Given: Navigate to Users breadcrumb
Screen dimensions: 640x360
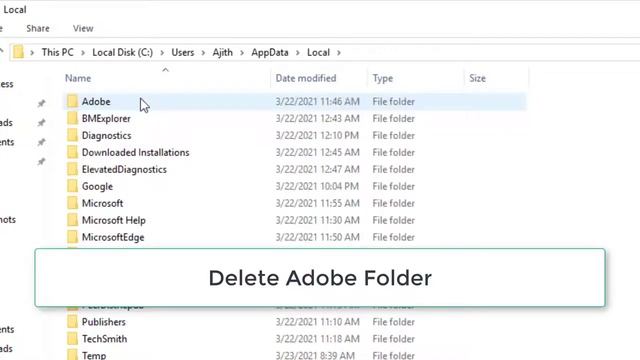Looking at the screenshot, I should coord(182,52).
